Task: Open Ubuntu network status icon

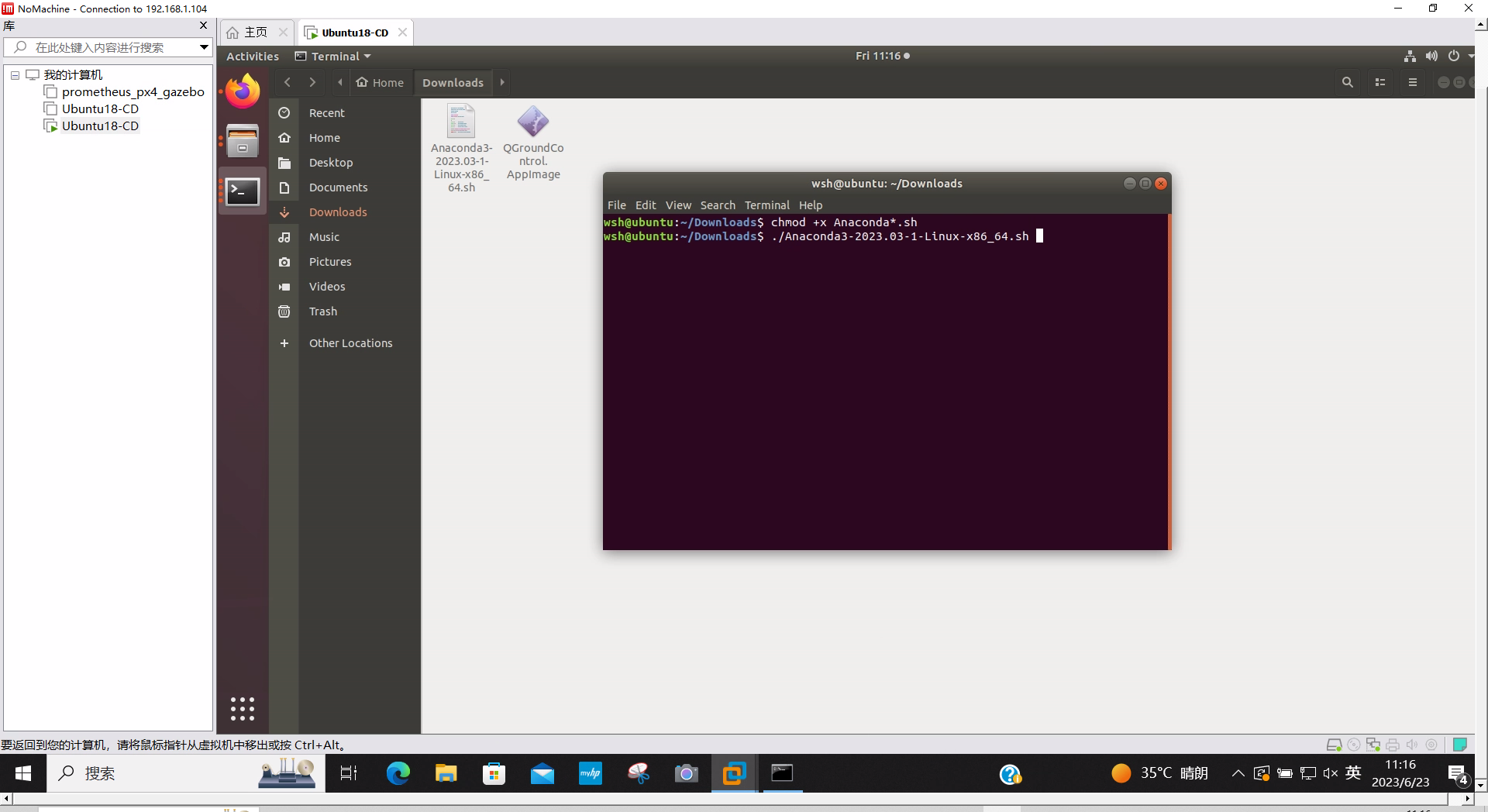Action: tap(1410, 56)
